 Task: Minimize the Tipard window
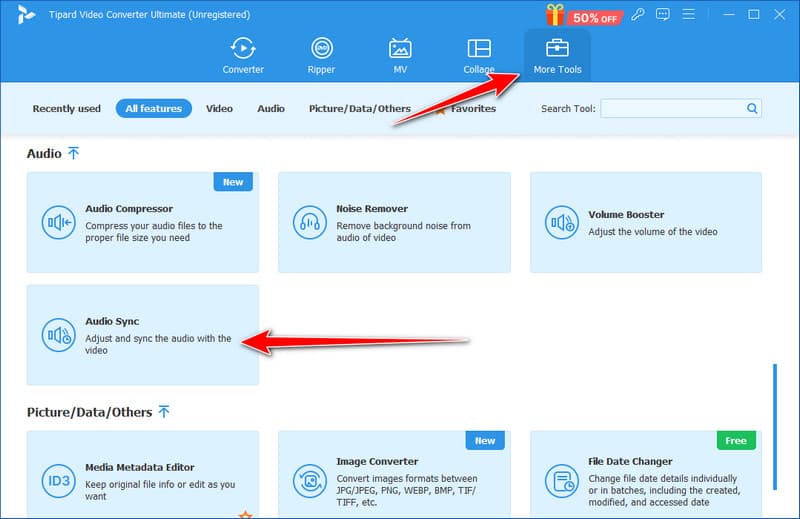click(729, 14)
